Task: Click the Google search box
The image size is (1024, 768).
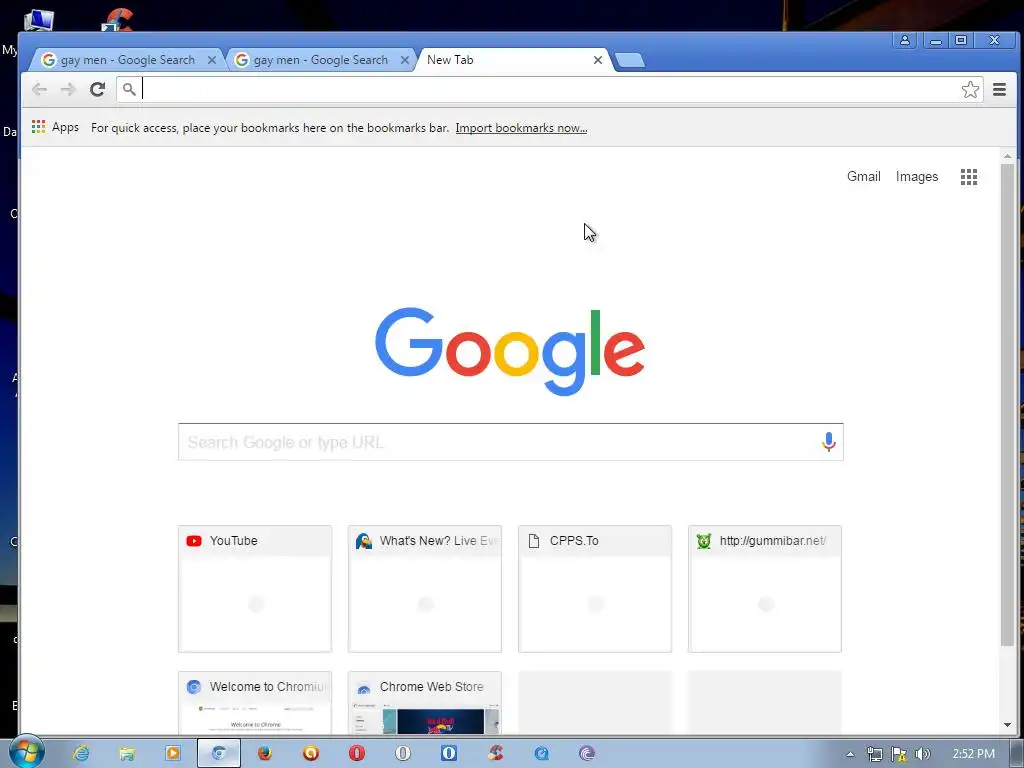Action: pyautogui.click(x=510, y=442)
